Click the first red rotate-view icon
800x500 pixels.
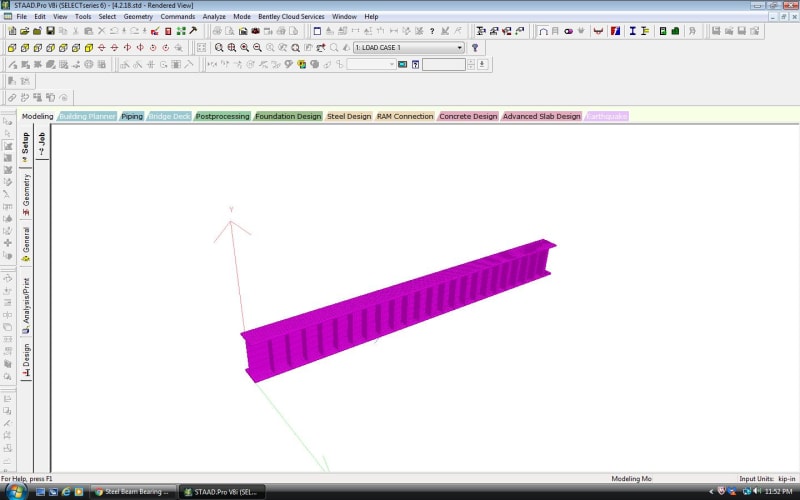pos(102,47)
